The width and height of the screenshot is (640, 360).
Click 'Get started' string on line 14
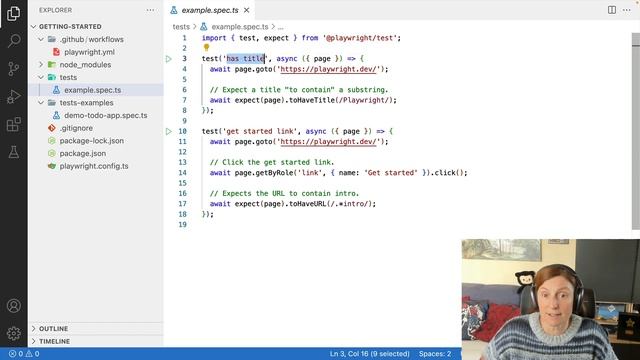(x=391, y=173)
